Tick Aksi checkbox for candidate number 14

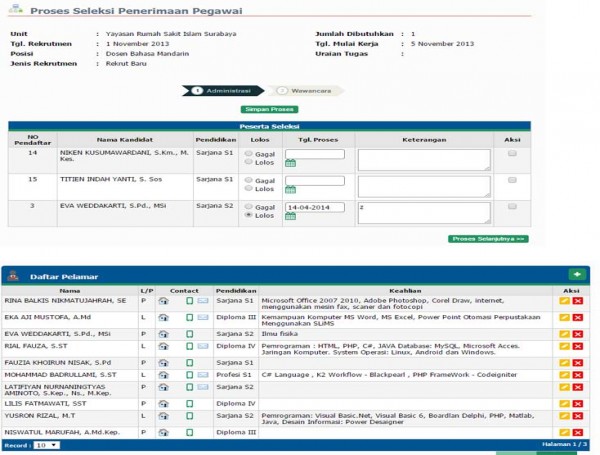pyautogui.click(x=513, y=154)
